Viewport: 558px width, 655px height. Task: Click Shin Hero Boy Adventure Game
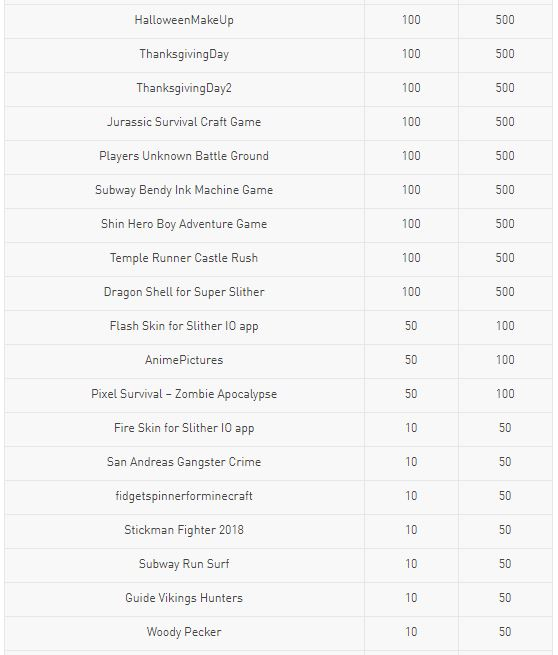184,224
